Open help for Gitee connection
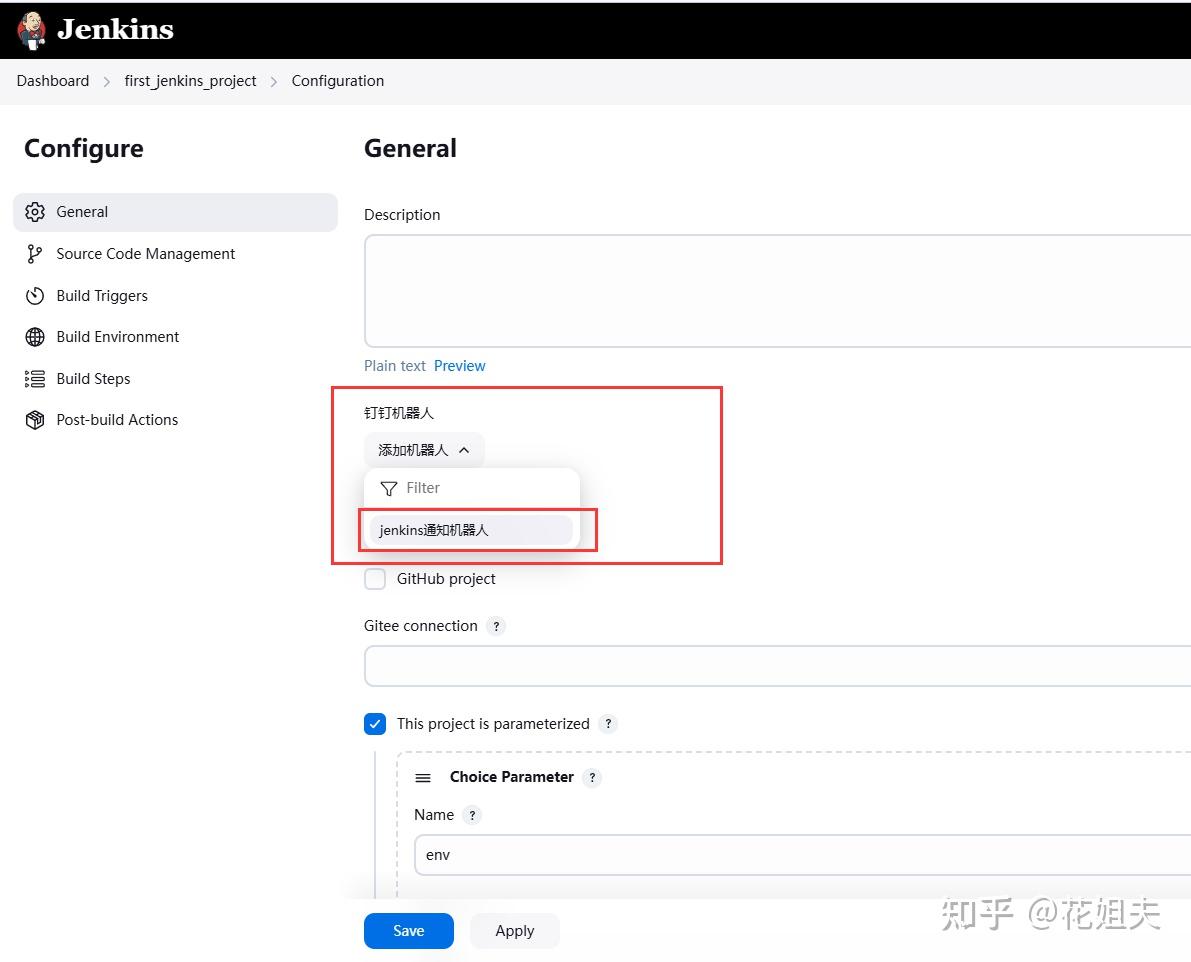This screenshot has height=962, width=1191. pyautogui.click(x=496, y=626)
